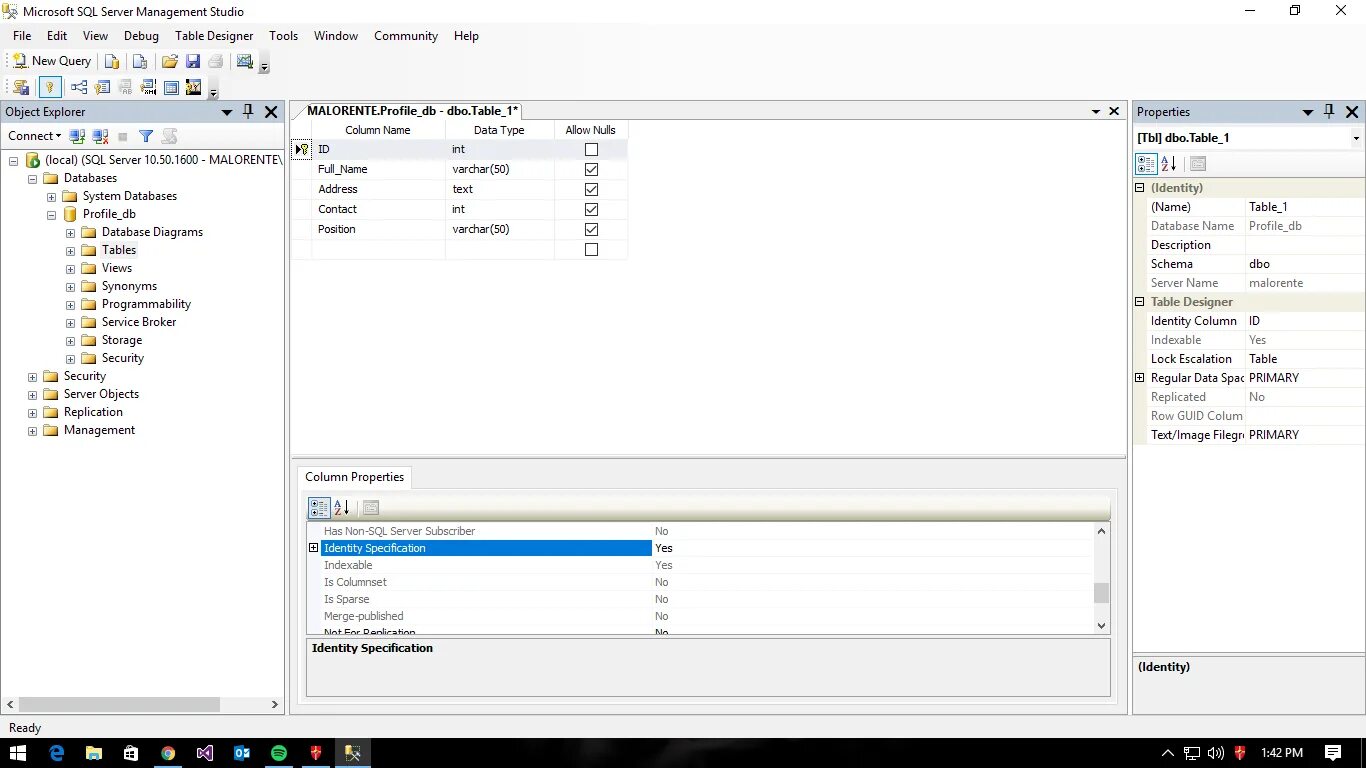This screenshot has width=1366, height=768.
Task: Open Activity Monitor icon in toolbar
Action: pyautogui.click(x=244, y=61)
